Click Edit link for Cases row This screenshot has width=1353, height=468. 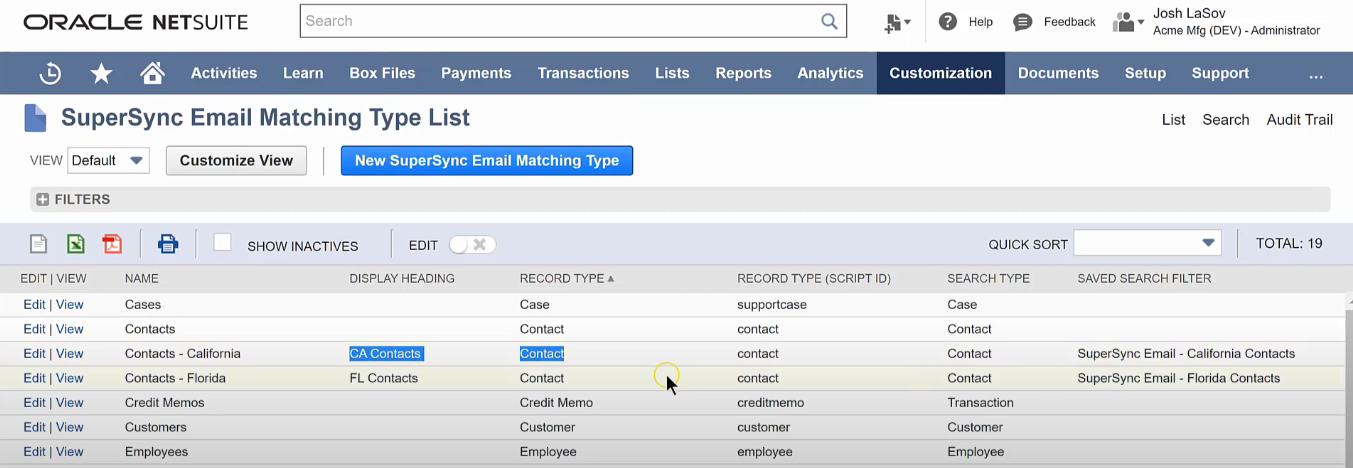[34, 304]
